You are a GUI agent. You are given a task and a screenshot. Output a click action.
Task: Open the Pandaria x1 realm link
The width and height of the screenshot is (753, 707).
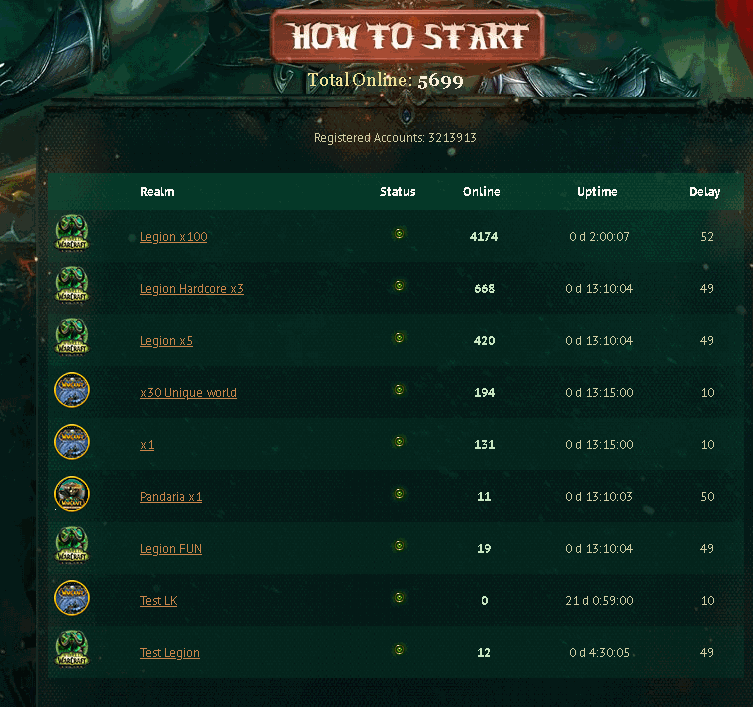click(x=170, y=497)
